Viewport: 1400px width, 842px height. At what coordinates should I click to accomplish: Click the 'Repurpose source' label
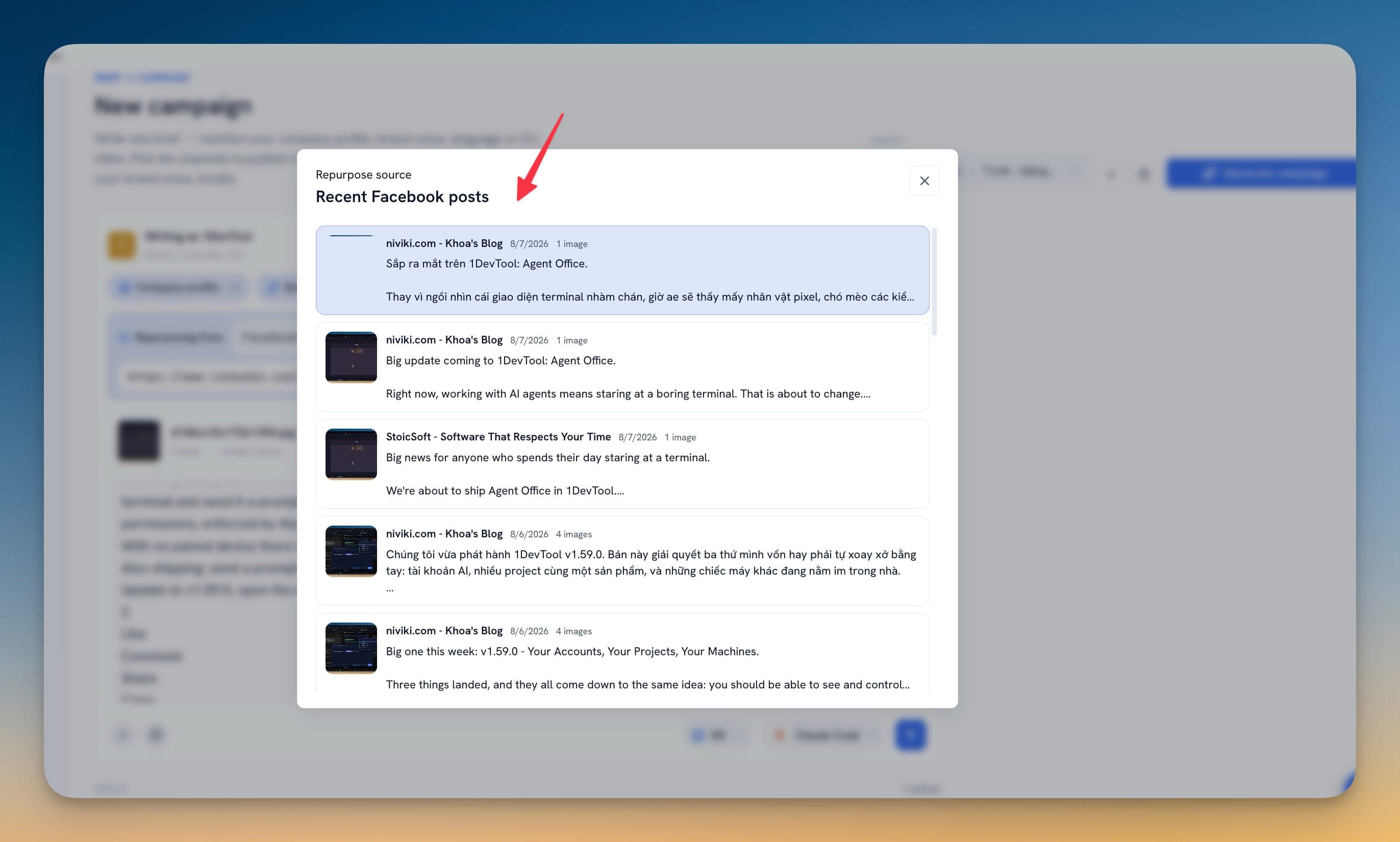coord(364,175)
